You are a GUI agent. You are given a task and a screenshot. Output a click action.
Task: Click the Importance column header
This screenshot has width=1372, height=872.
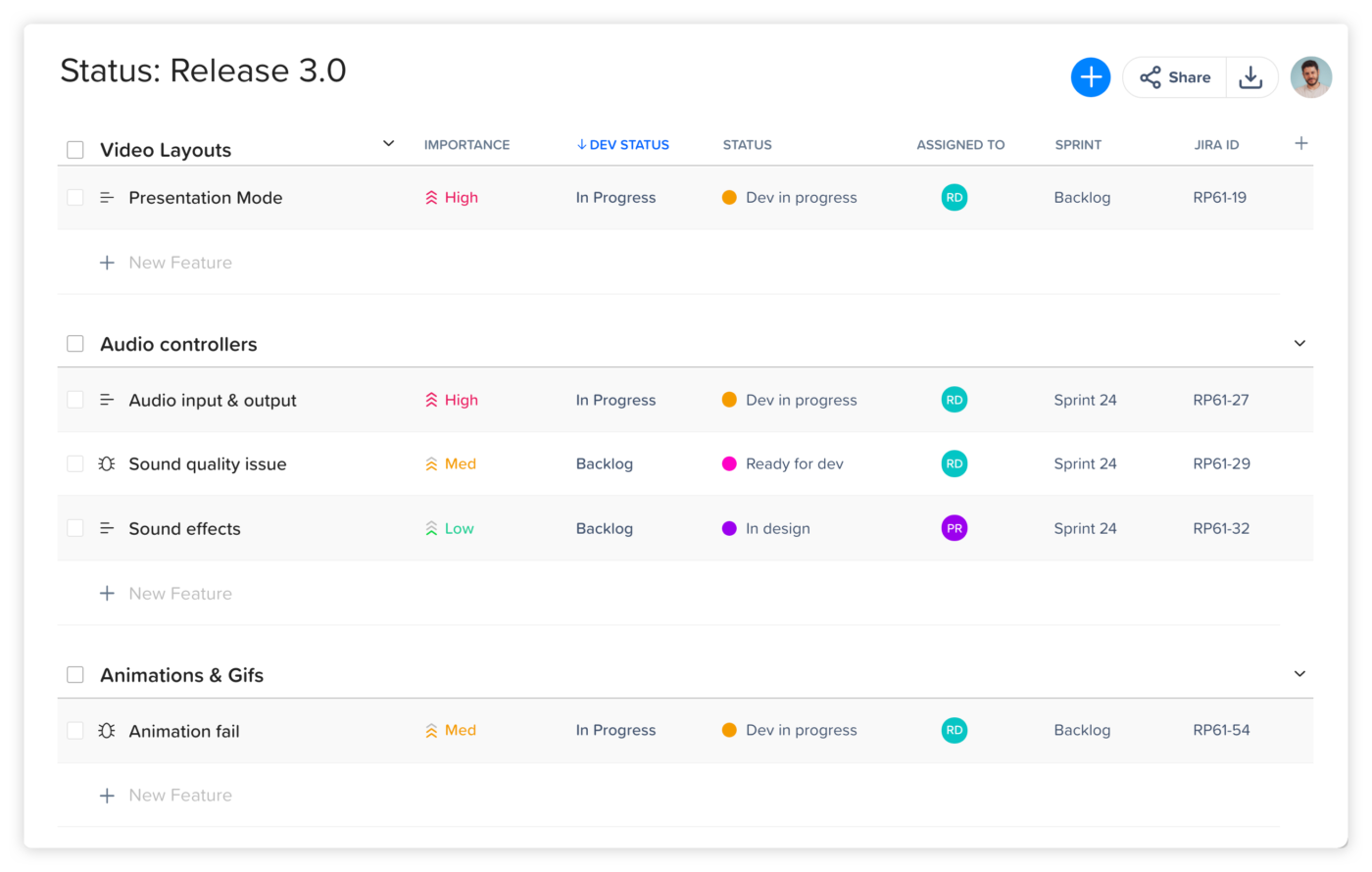coord(466,145)
